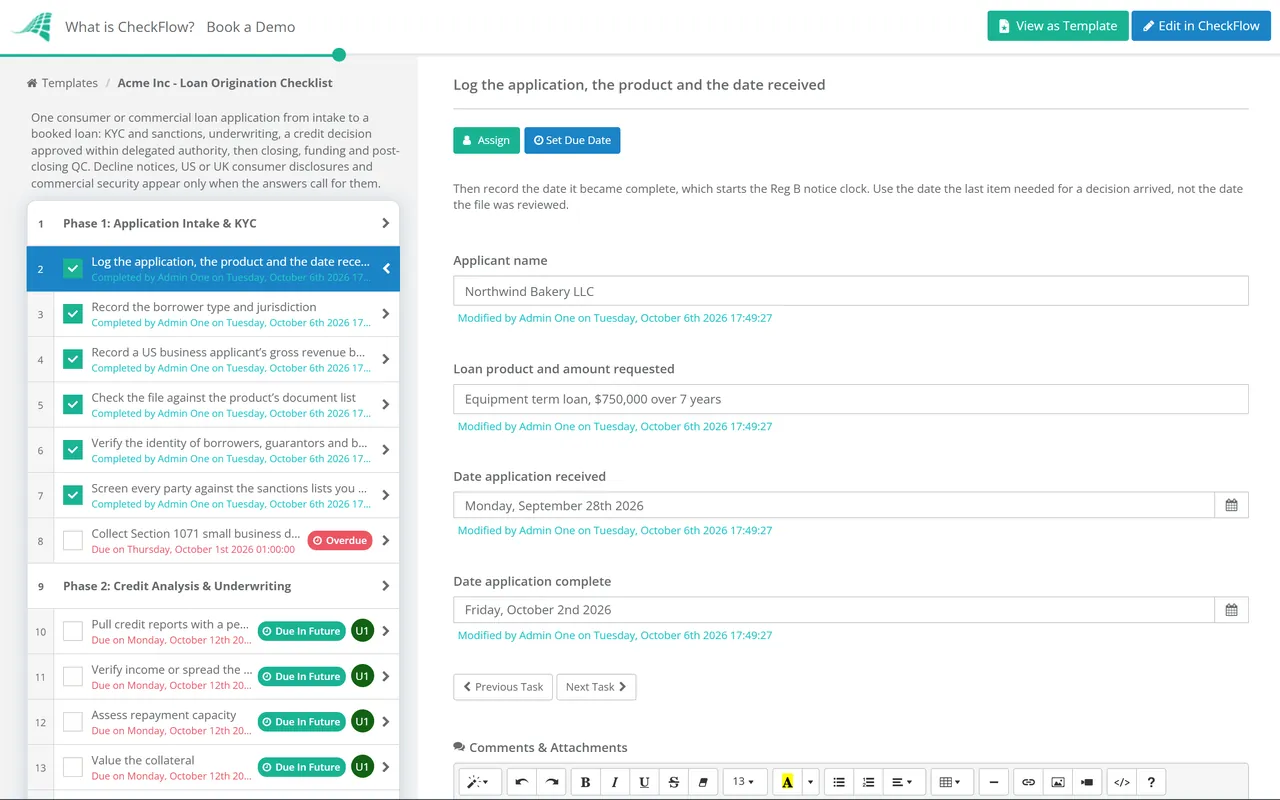
Task: Click the Assign button
Action: pos(487,141)
